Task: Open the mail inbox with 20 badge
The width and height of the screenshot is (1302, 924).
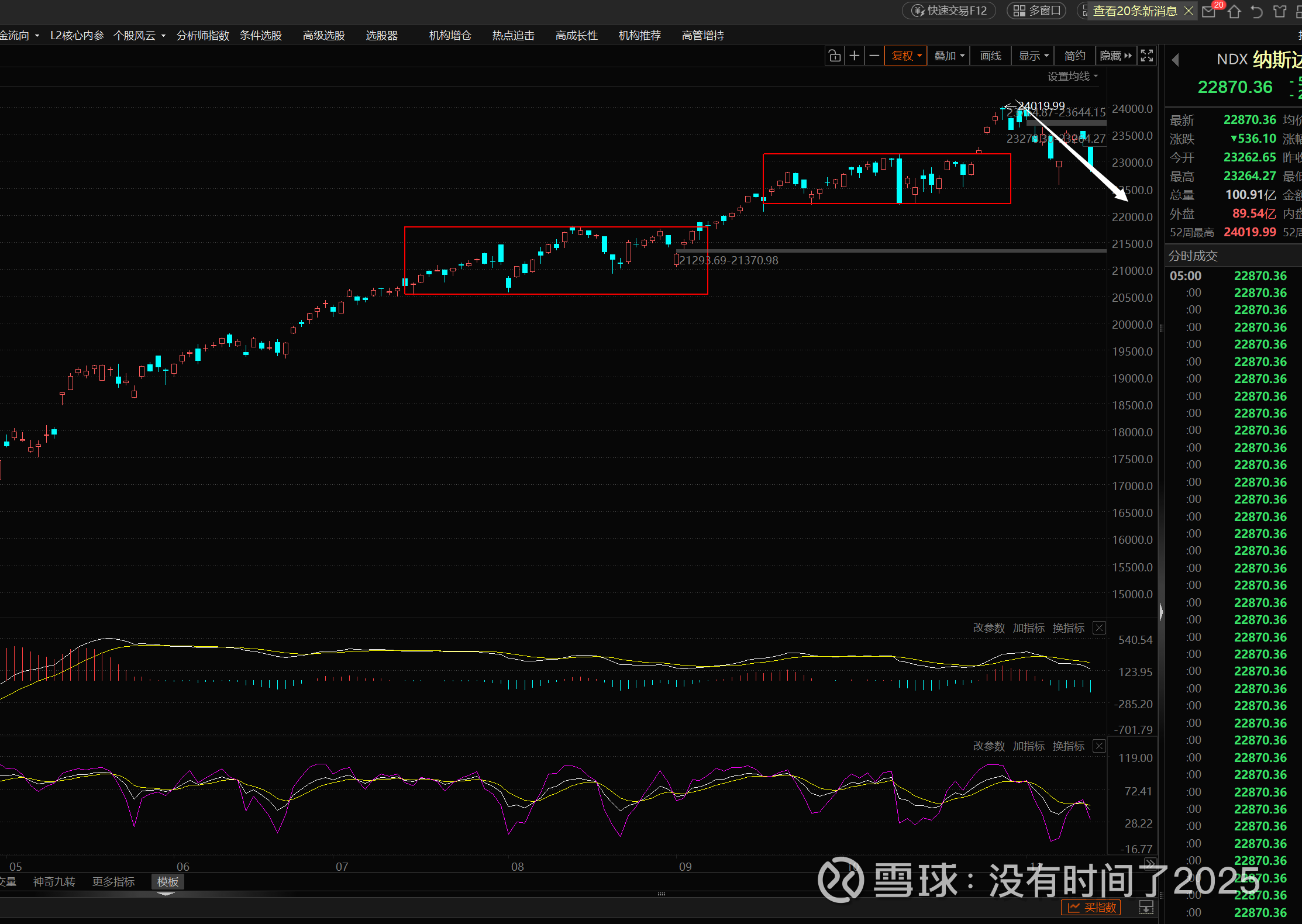Action: click(1208, 11)
